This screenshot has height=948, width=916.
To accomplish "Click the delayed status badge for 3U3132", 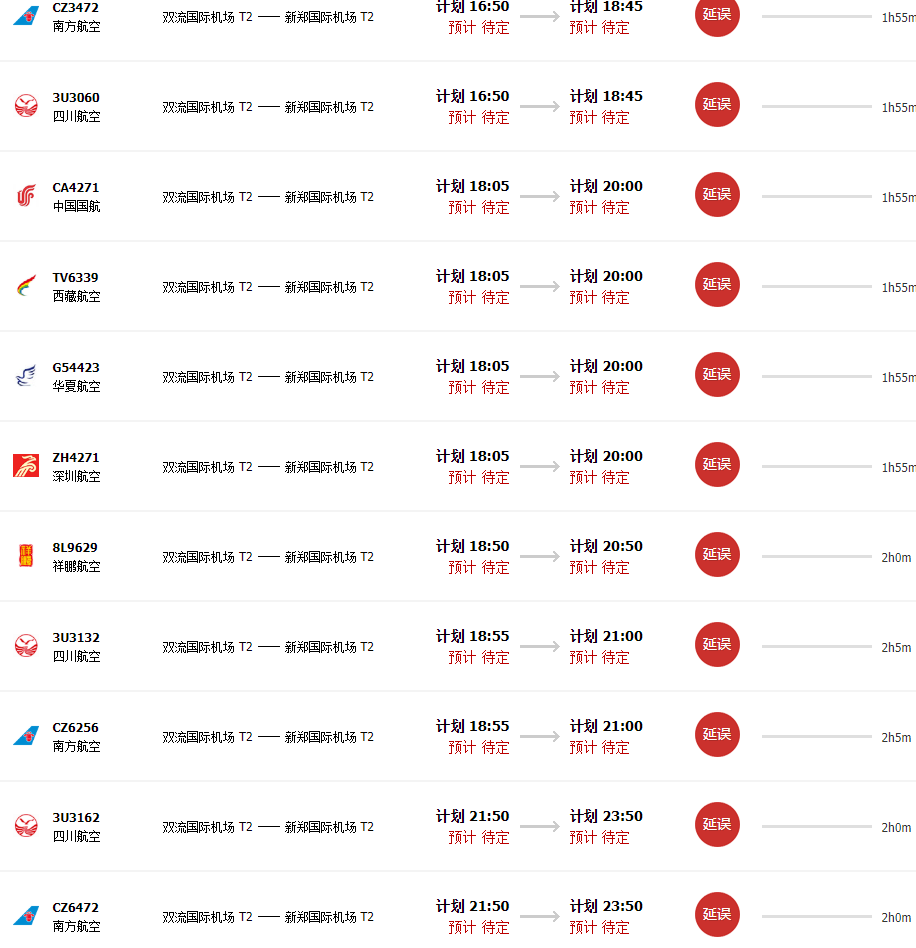I will (717, 644).
